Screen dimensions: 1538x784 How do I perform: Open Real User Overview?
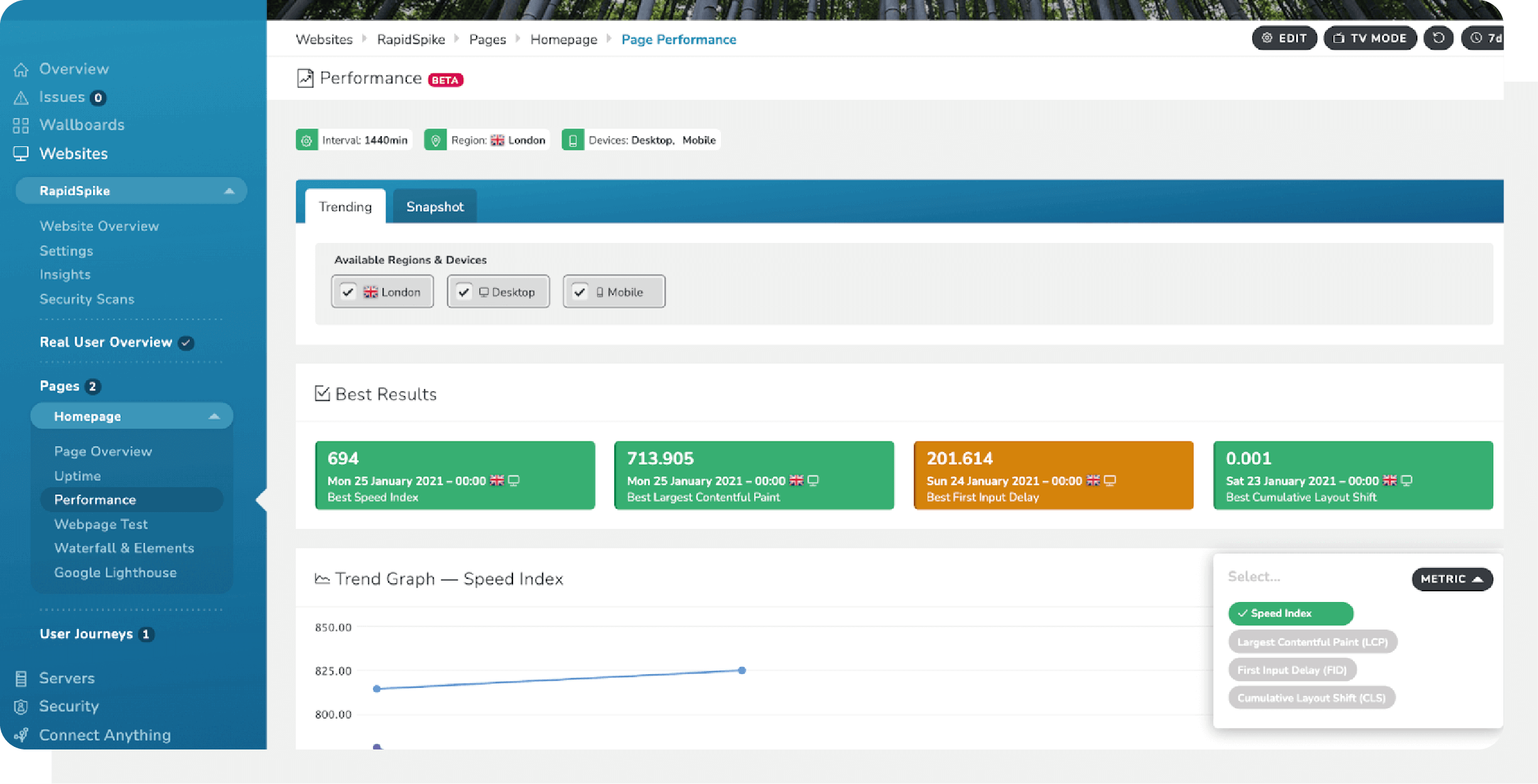[x=106, y=343]
